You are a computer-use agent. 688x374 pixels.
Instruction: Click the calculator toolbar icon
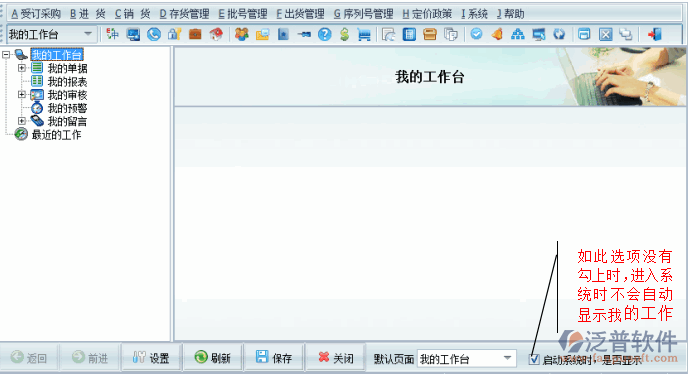(x=409, y=34)
